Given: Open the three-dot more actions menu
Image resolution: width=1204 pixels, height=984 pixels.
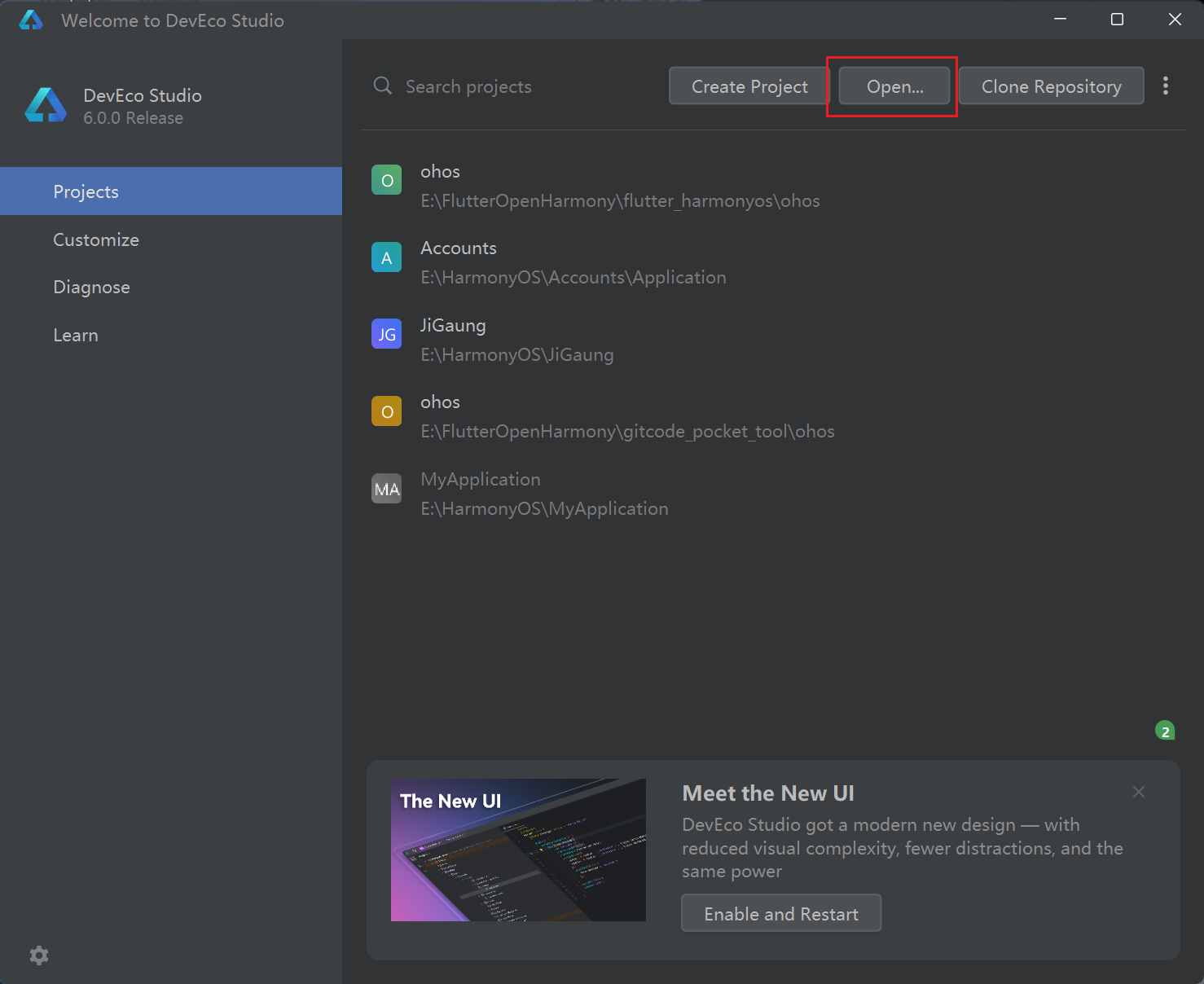Looking at the screenshot, I should (1166, 86).
